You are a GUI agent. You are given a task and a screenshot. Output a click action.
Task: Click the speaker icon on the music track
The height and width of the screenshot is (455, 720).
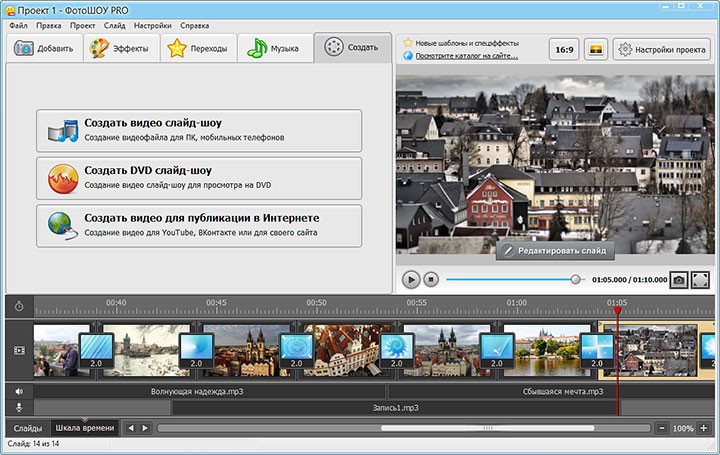[18, 392]
